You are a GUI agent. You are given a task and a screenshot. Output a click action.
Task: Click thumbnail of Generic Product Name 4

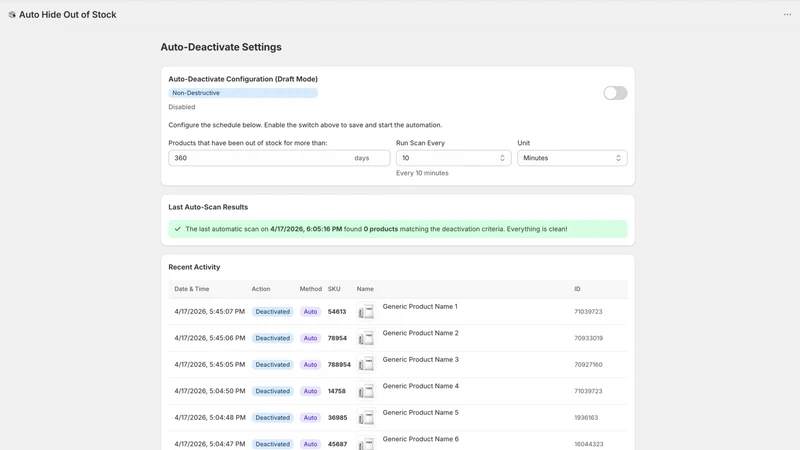click(366, 391)
